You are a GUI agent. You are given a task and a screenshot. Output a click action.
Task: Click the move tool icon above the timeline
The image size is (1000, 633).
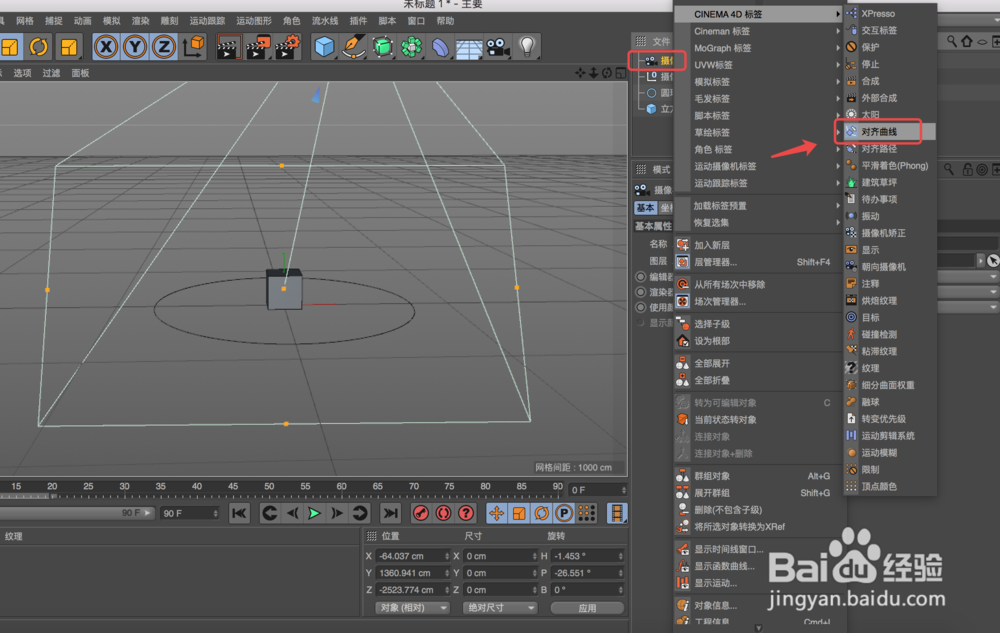pos(496,513)
